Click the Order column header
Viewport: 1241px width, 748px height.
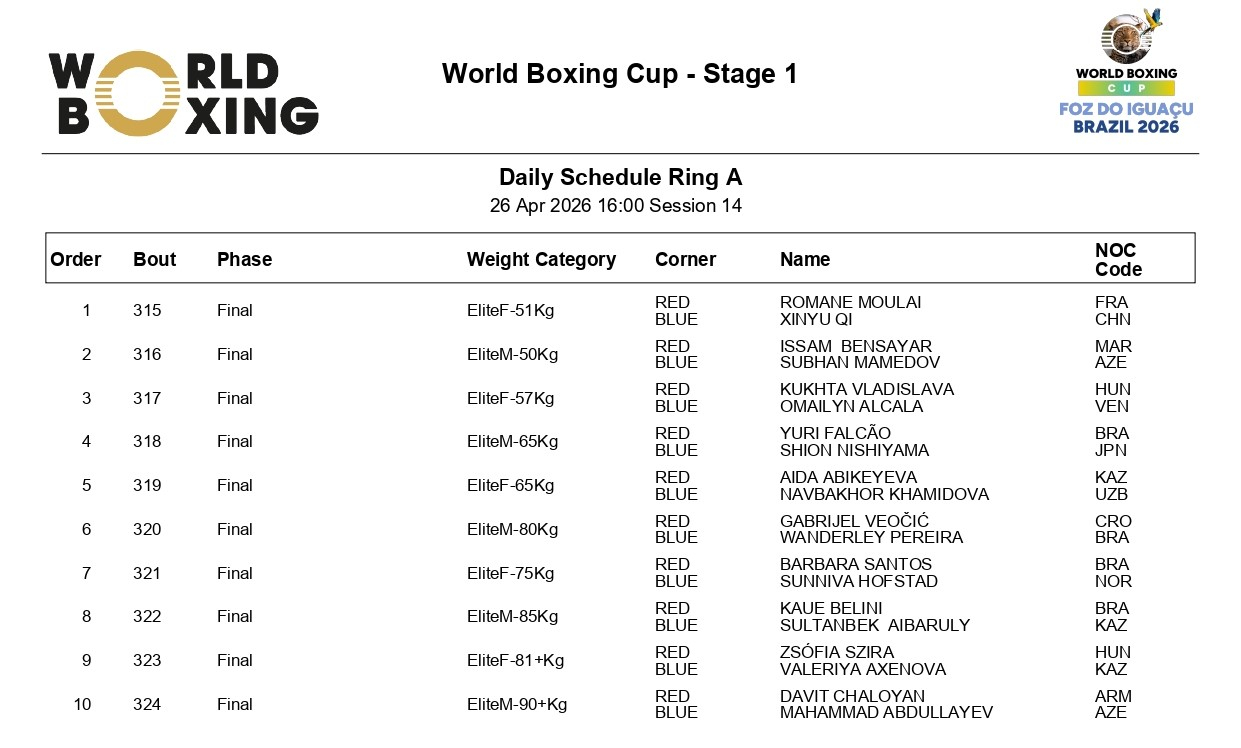76,259
